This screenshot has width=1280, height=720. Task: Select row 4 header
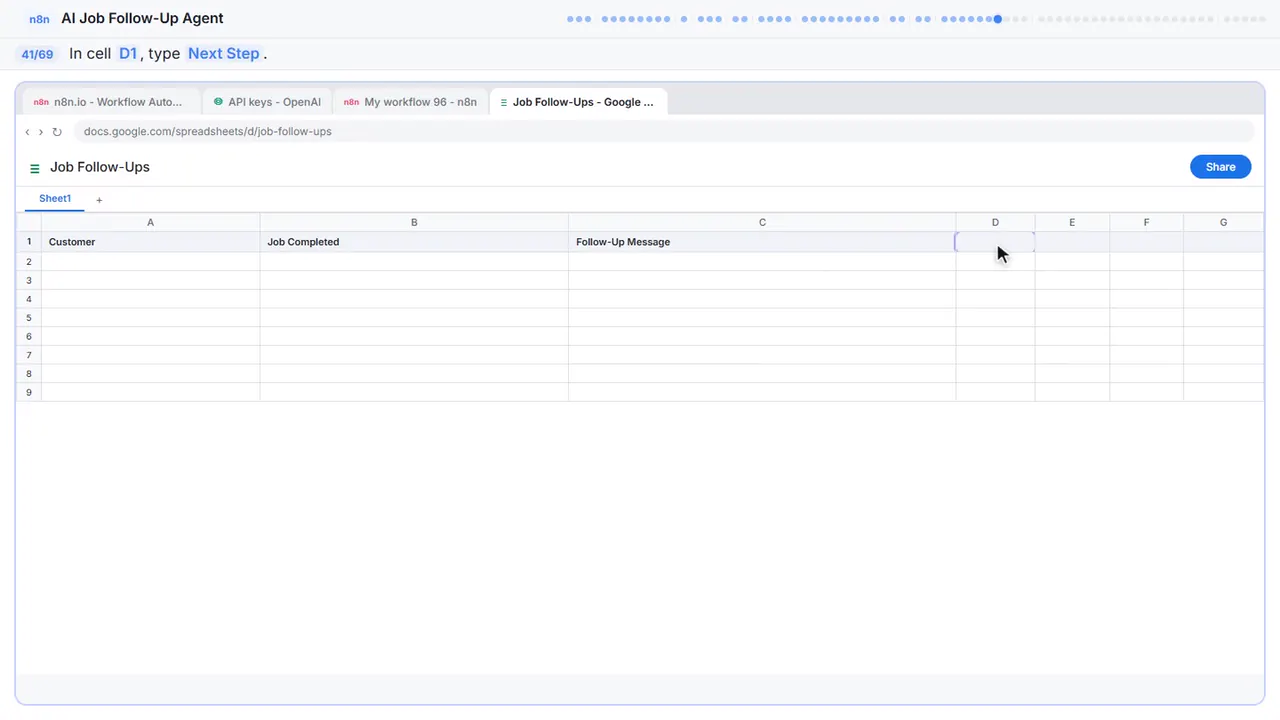click(29, 299)
